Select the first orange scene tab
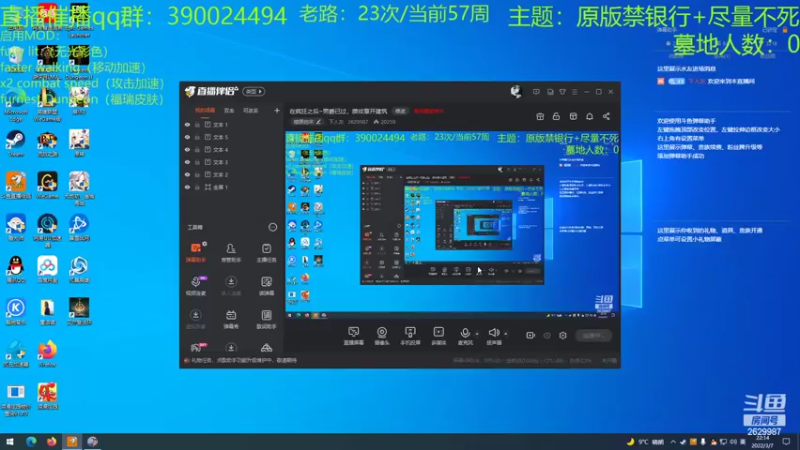800x450 pixels. pos(205,110)
